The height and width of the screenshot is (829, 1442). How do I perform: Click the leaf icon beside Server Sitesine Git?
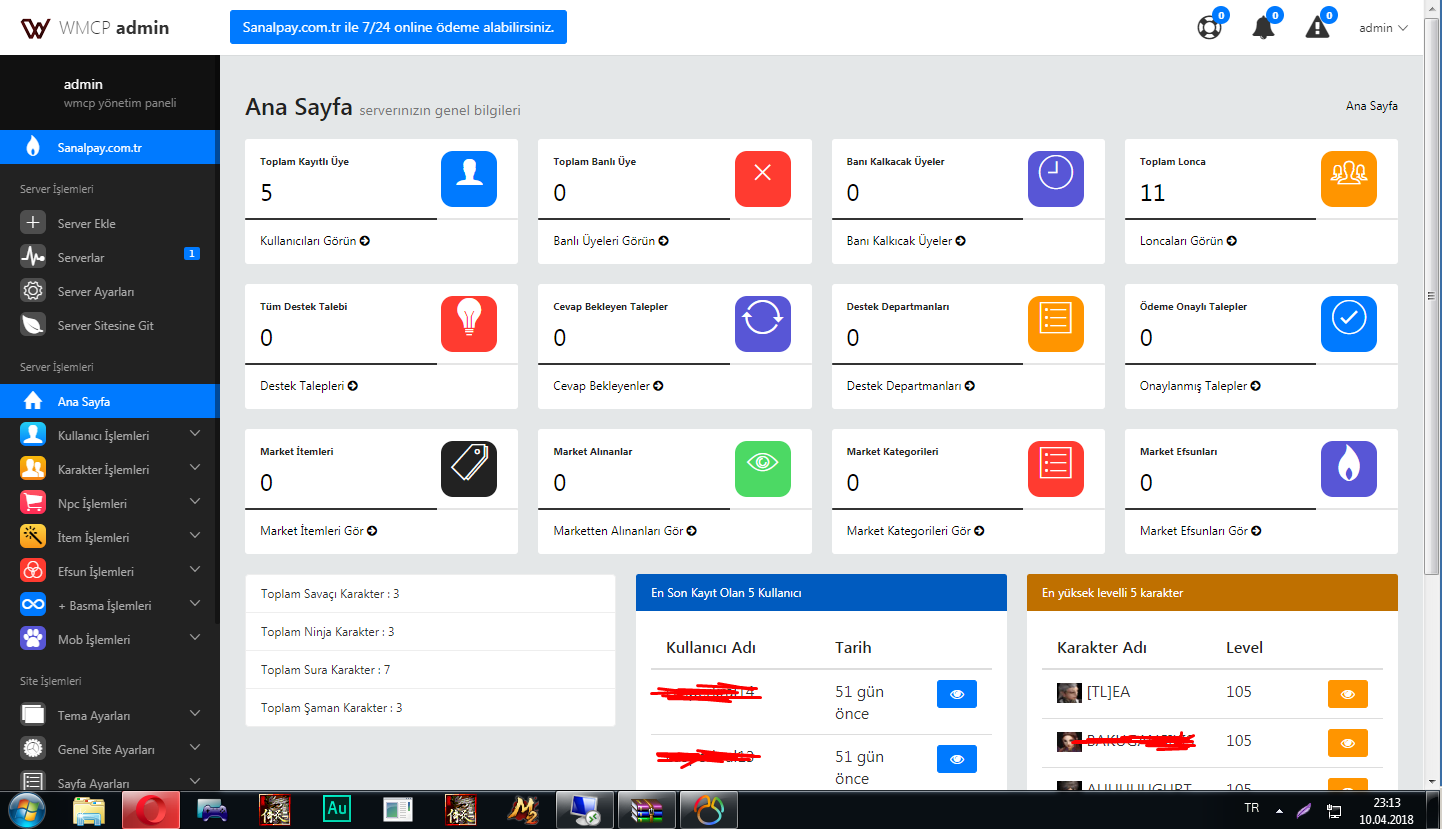tap(33, 325)
